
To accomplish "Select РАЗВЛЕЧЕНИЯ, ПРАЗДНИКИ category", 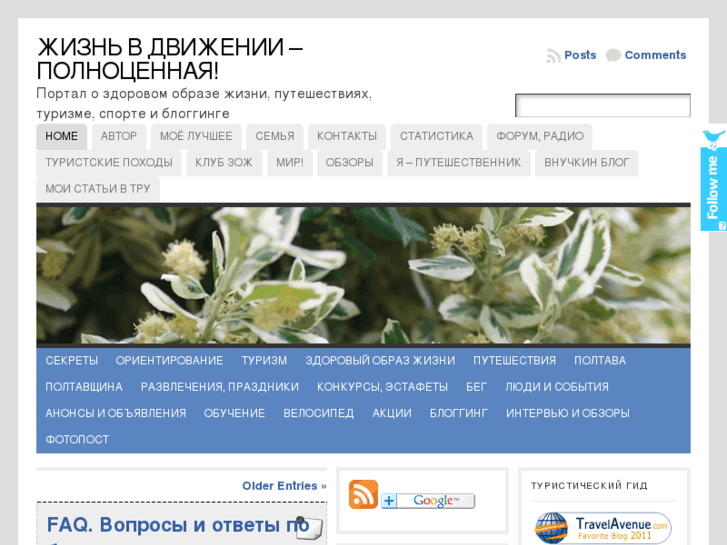I will [220, 387].
